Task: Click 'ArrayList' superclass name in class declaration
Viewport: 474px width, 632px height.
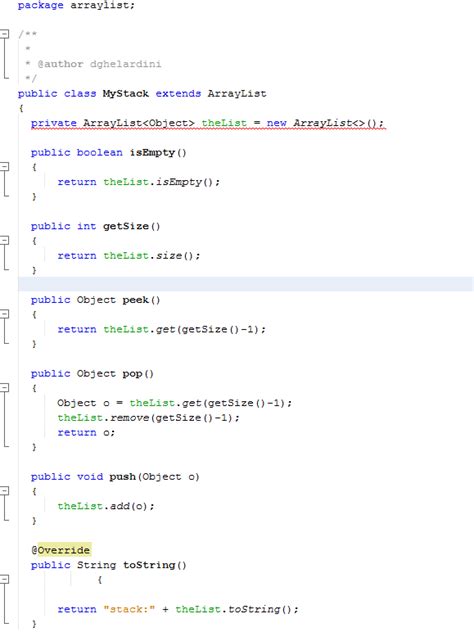Action: (237, 94)
